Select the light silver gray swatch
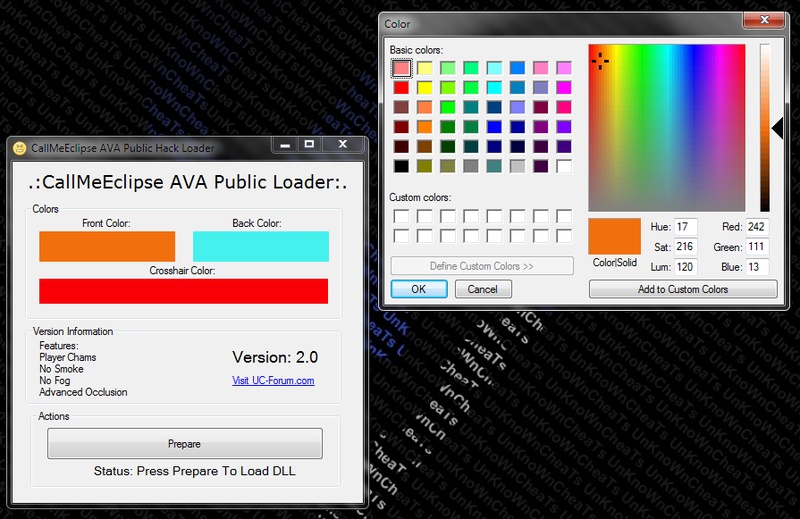 [x=517, y=166]
